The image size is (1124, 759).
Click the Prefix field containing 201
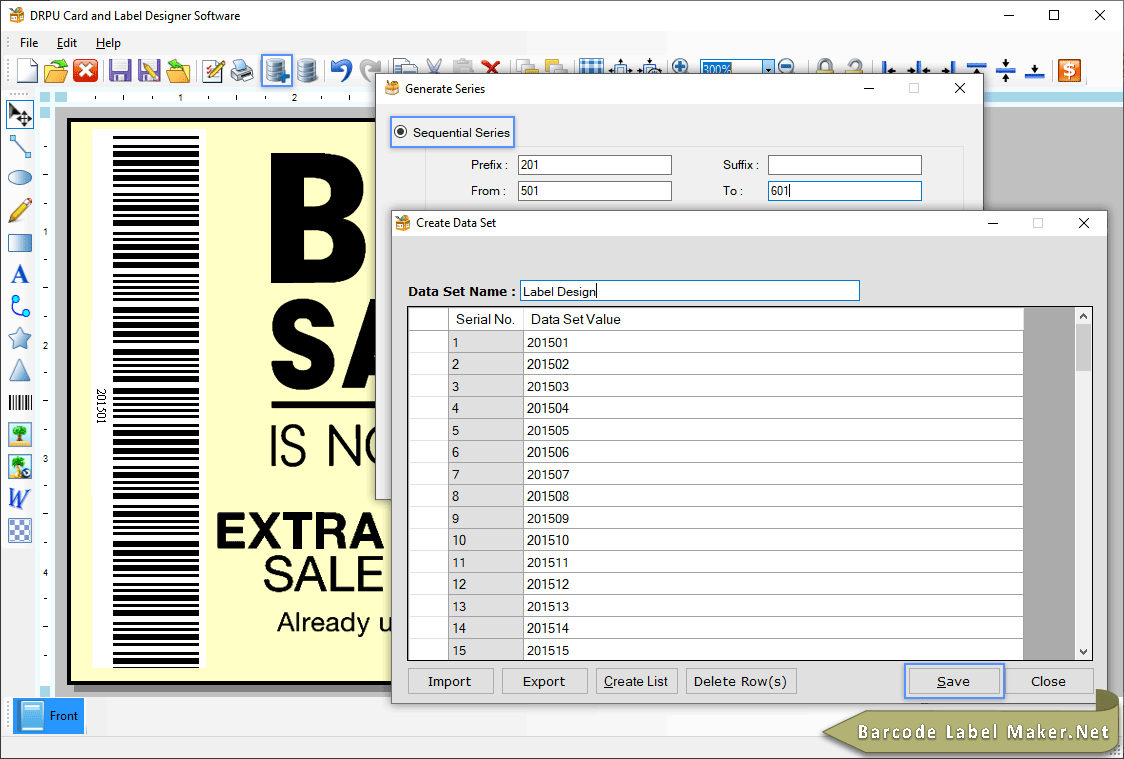[594, 165]
